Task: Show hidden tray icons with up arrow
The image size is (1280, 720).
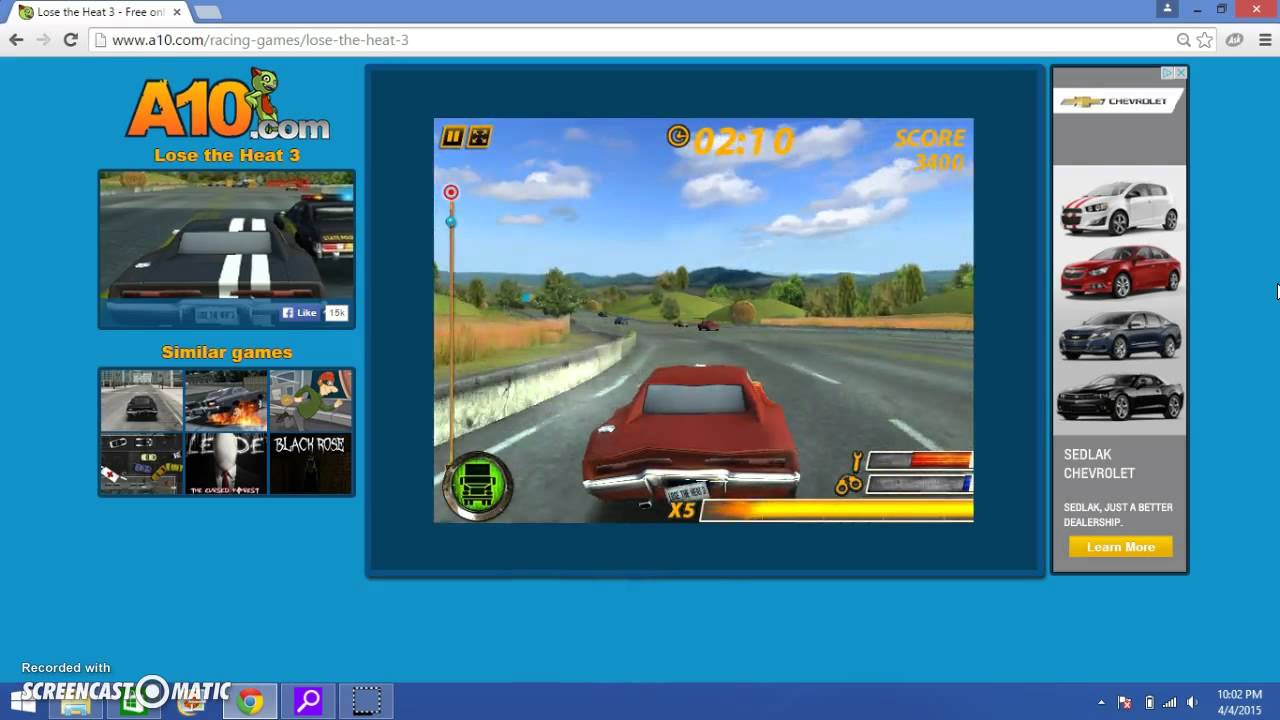Action: click(1101, 702)
